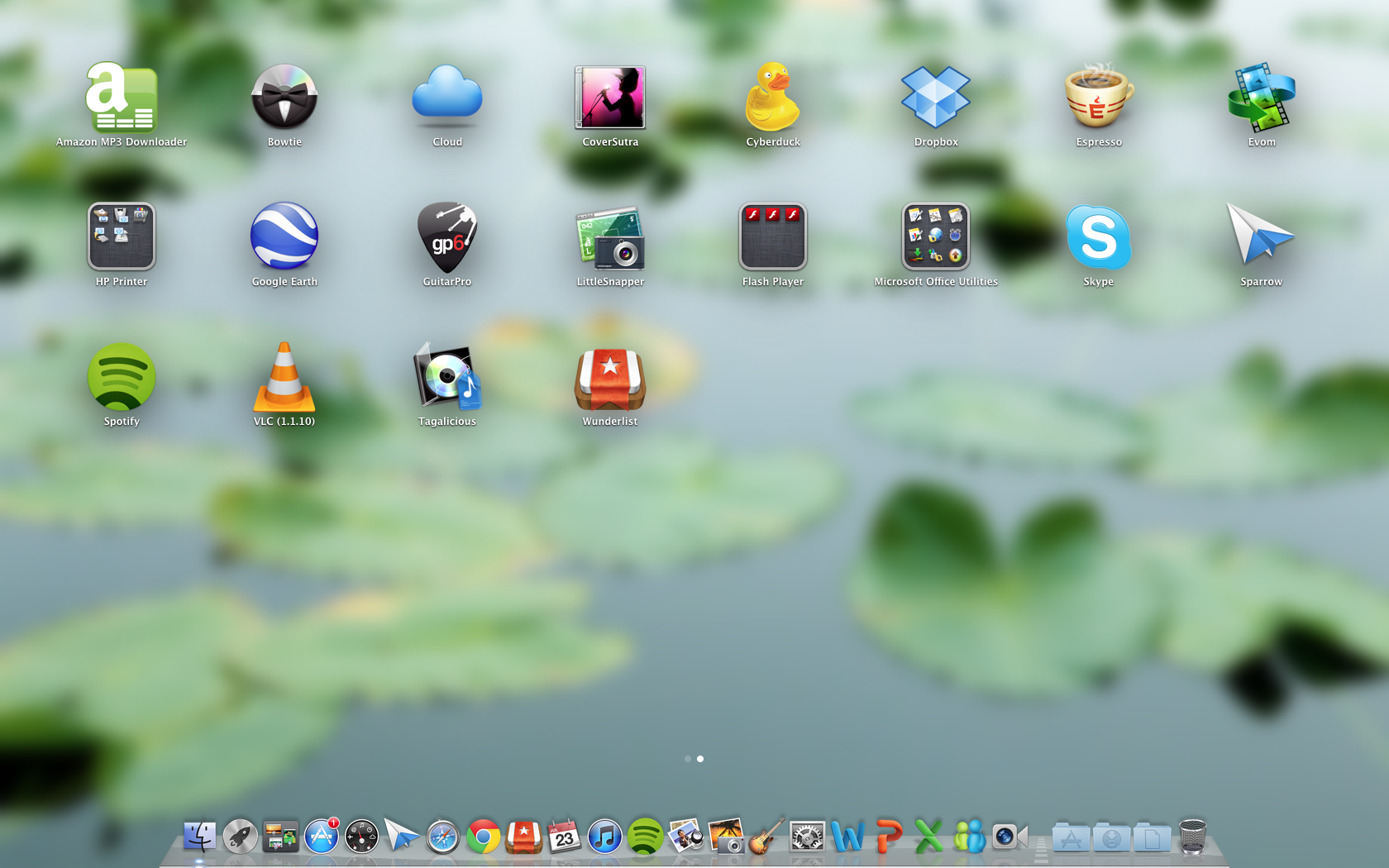Open the Microsoft Office Utilities folder
This screenshot has width=1389, height=868.
click(x=936, y=236)
